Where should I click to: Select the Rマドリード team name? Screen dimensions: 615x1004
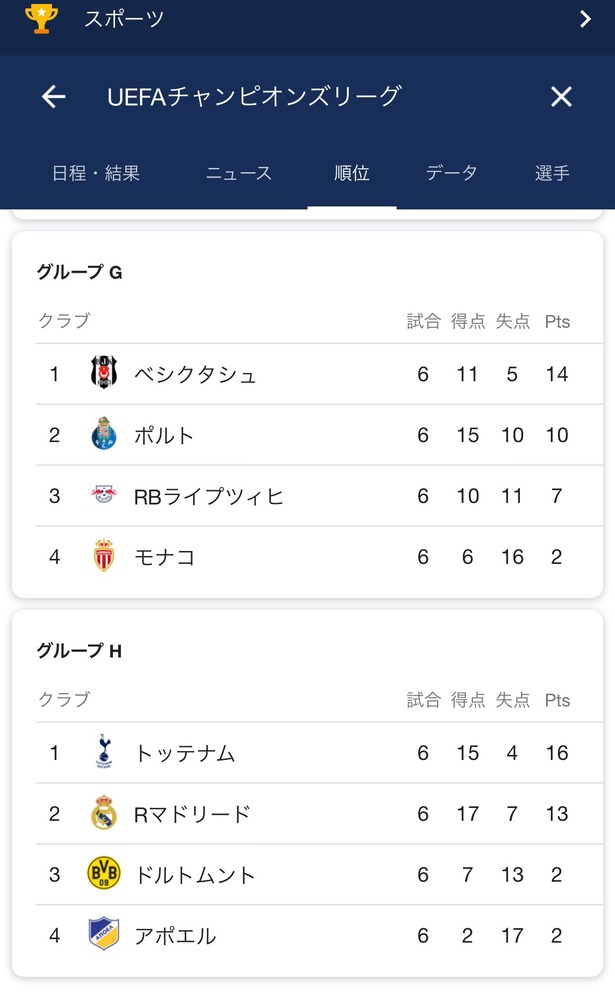(x=192, y=814)
